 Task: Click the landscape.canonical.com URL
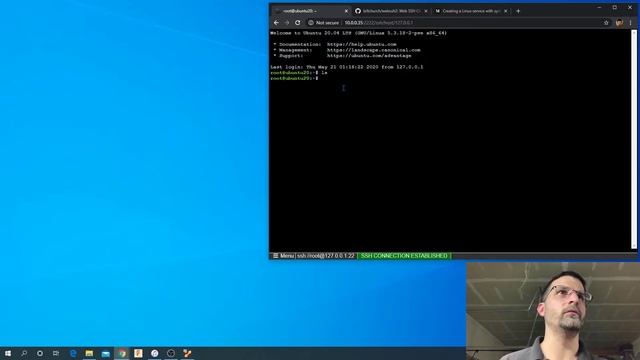[373, 50]
